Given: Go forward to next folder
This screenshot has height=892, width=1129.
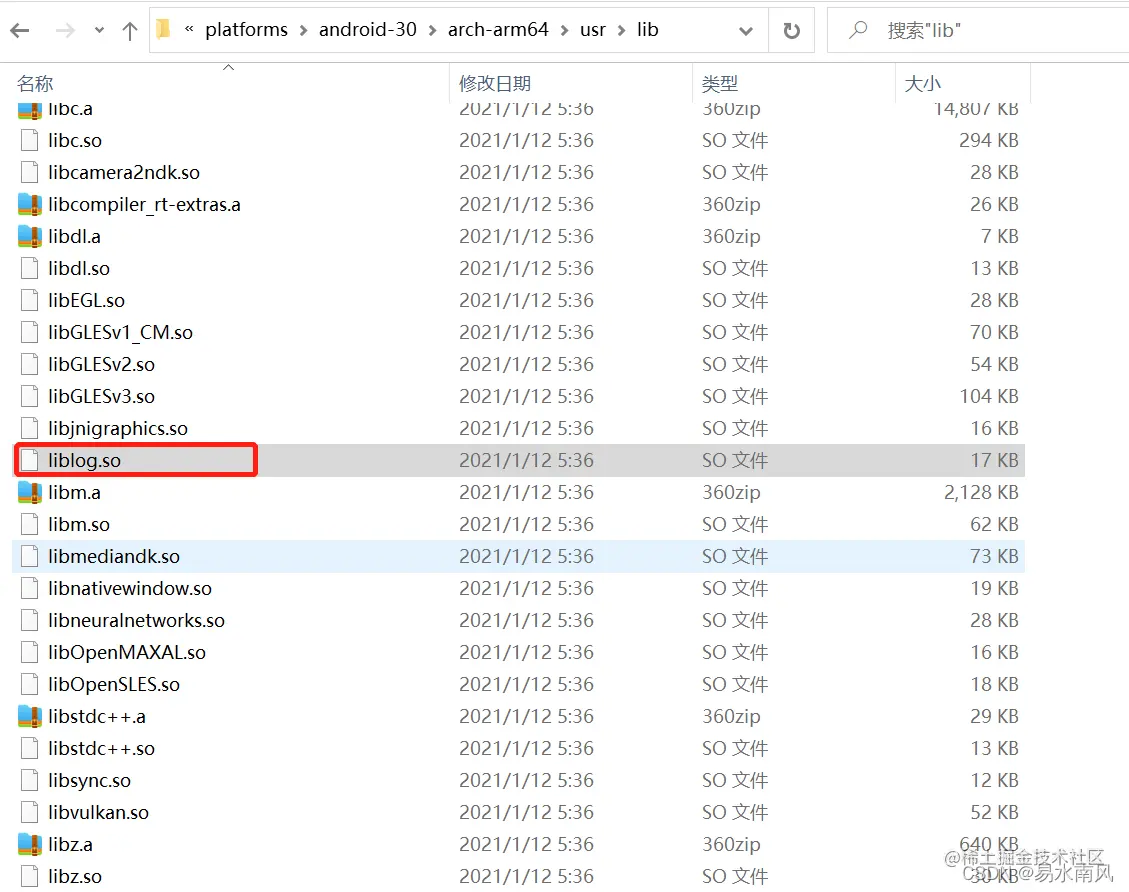Looking at the screenshot, I should [65, 30].
